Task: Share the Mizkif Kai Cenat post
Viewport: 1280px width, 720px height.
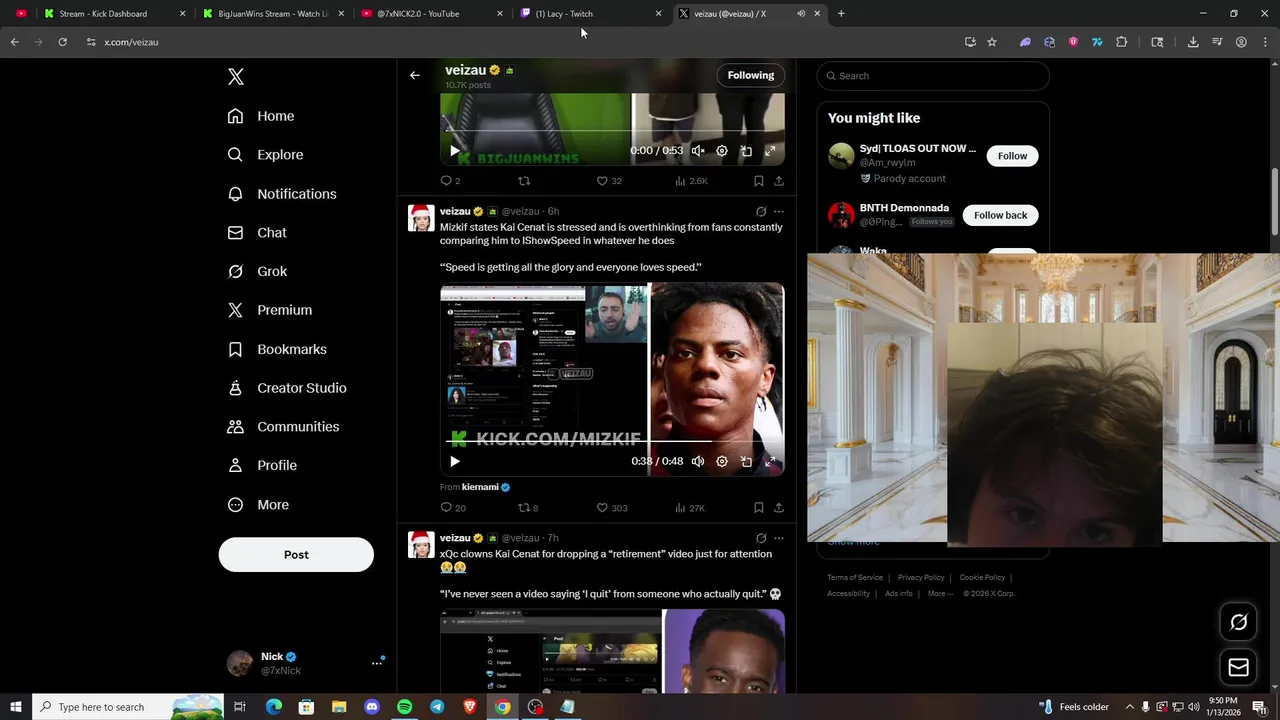Action: pyautogui.click(x=778, y=508)
